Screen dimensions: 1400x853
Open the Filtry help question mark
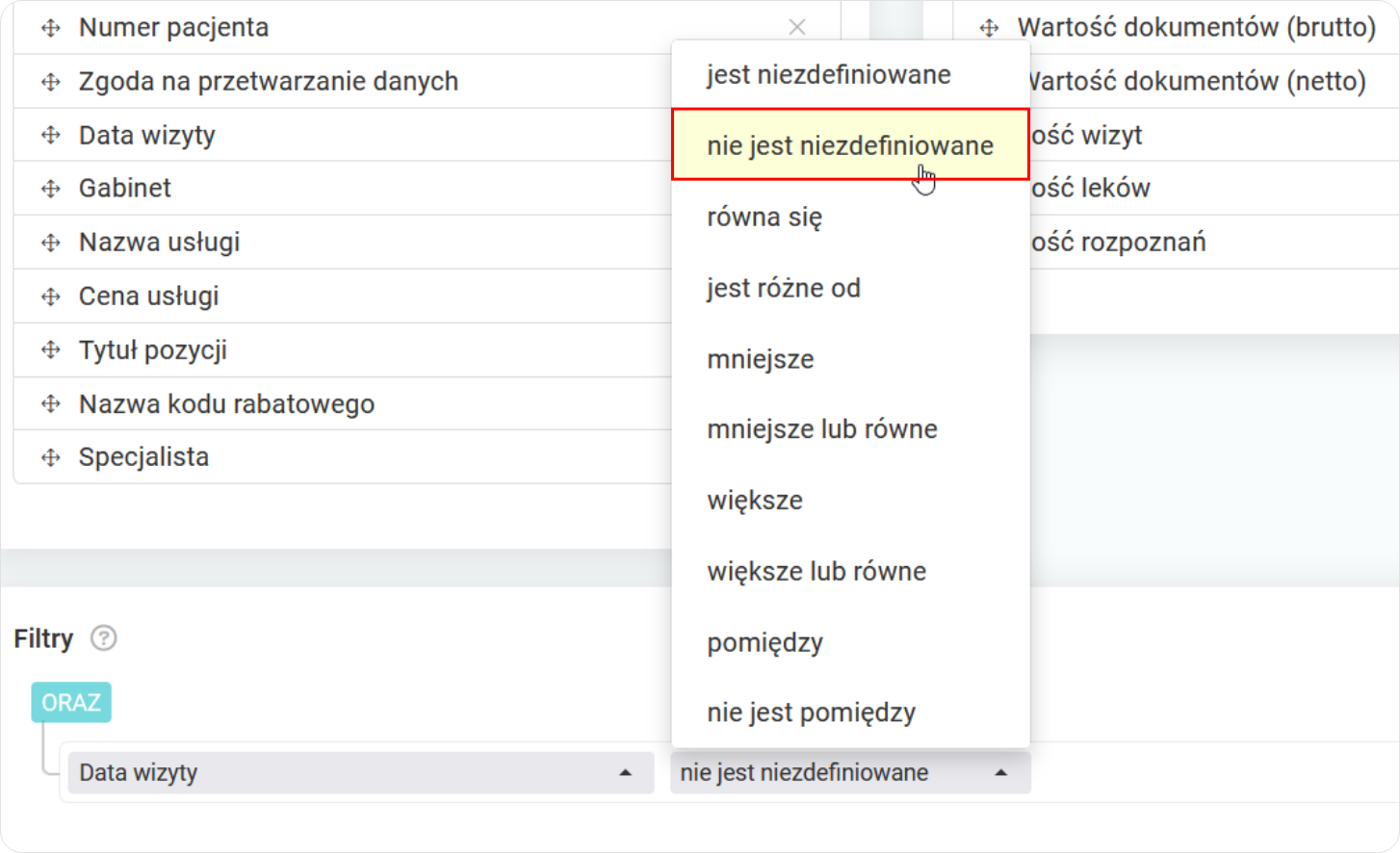point(104,638)
